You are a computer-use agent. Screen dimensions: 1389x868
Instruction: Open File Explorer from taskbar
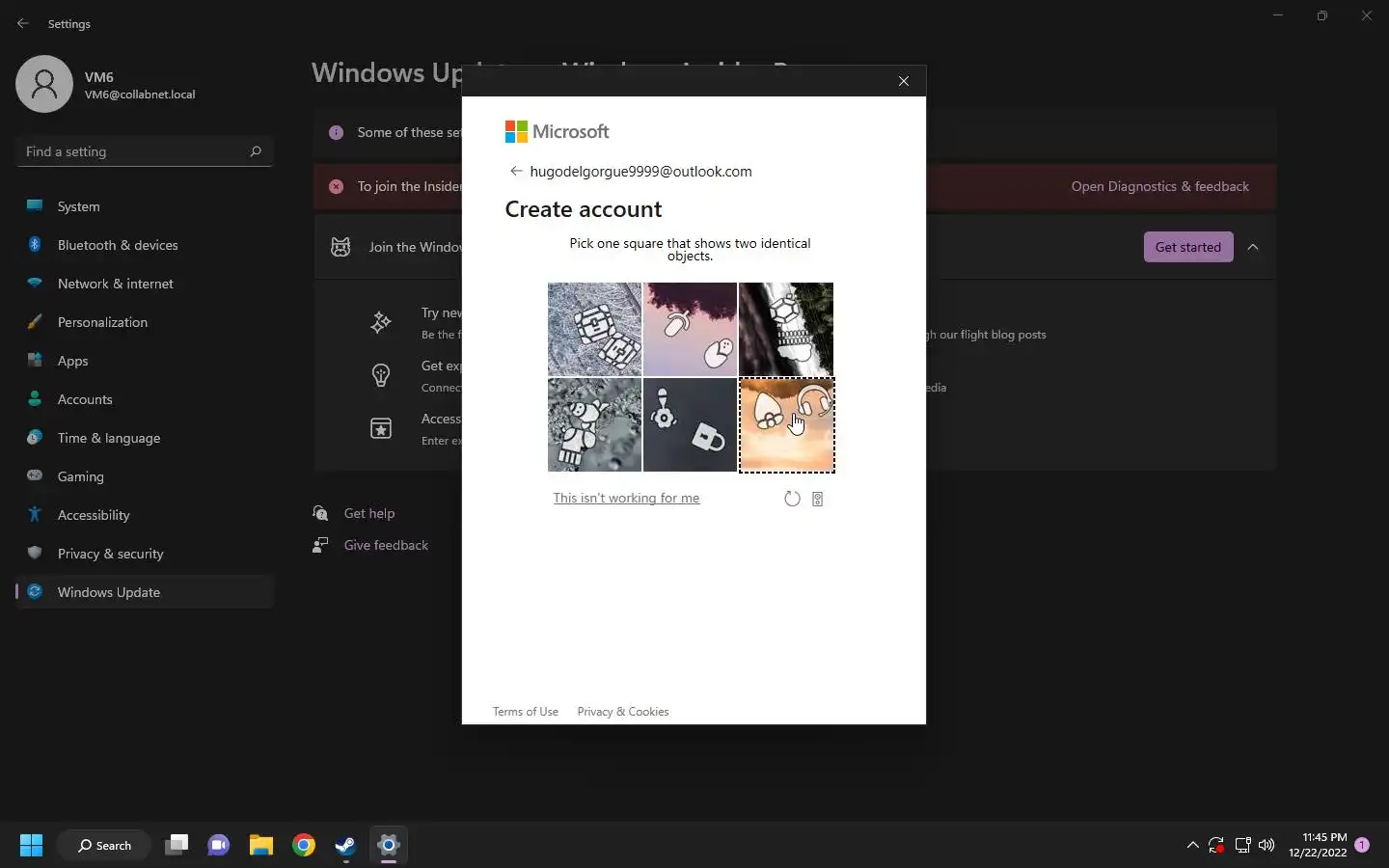[261, 846]
